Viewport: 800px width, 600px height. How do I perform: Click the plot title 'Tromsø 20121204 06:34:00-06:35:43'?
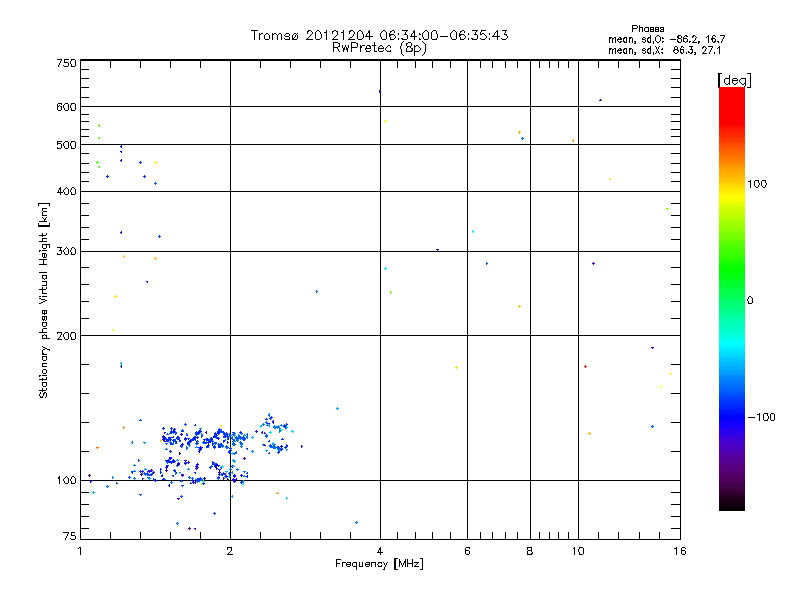pyautogui.click(x=379, y=35)
